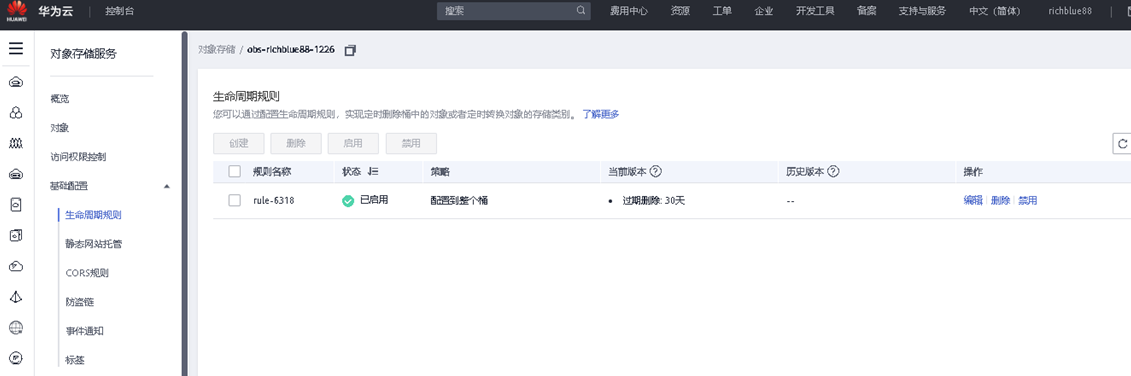Open the seventh sidebar cloud icon

point(16,266)
